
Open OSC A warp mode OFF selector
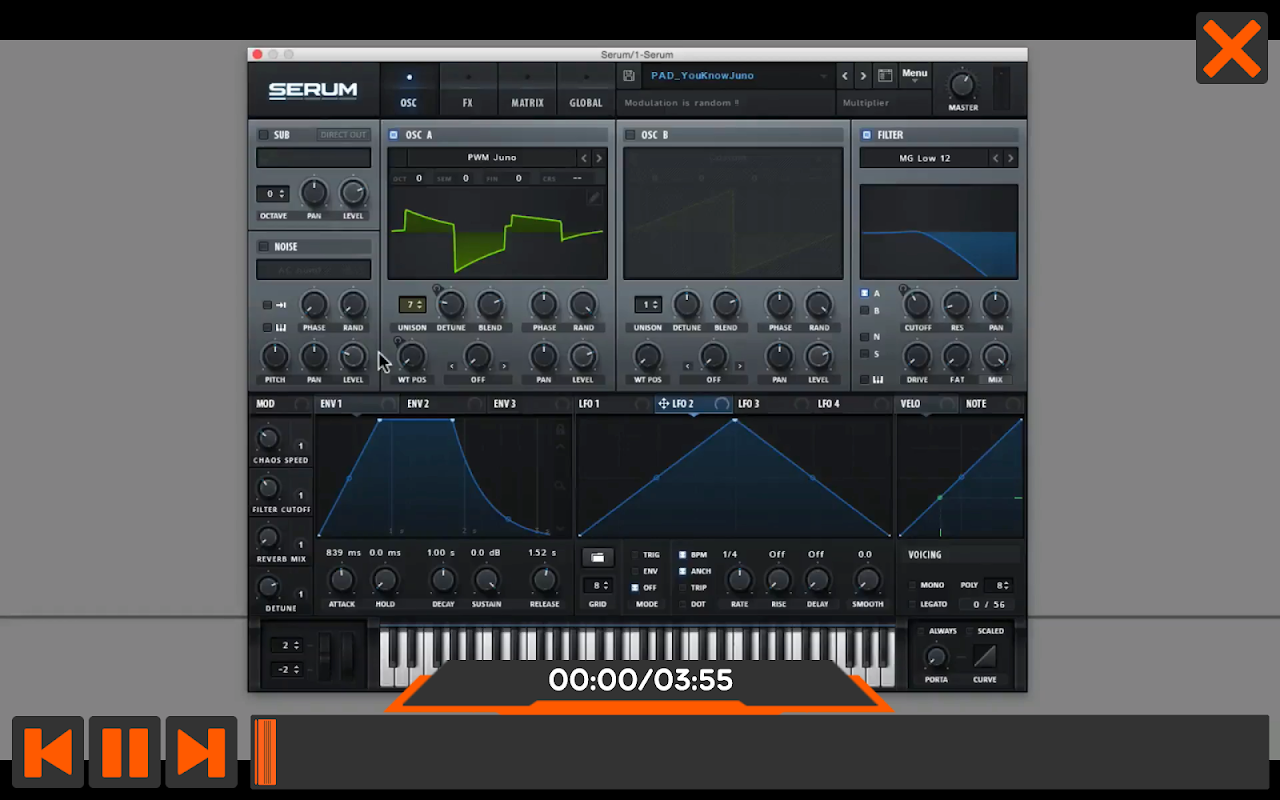coord(478,380)
